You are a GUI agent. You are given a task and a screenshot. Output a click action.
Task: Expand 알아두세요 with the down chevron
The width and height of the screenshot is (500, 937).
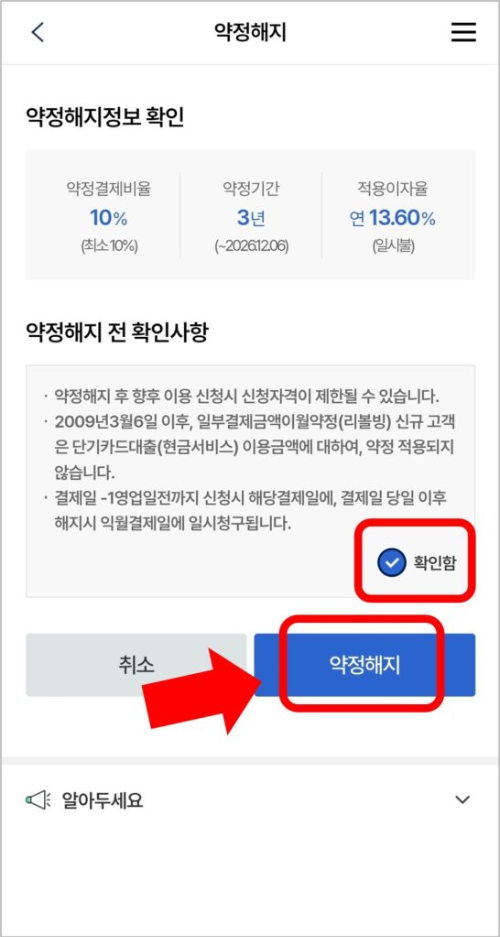[x=462, y=800]
